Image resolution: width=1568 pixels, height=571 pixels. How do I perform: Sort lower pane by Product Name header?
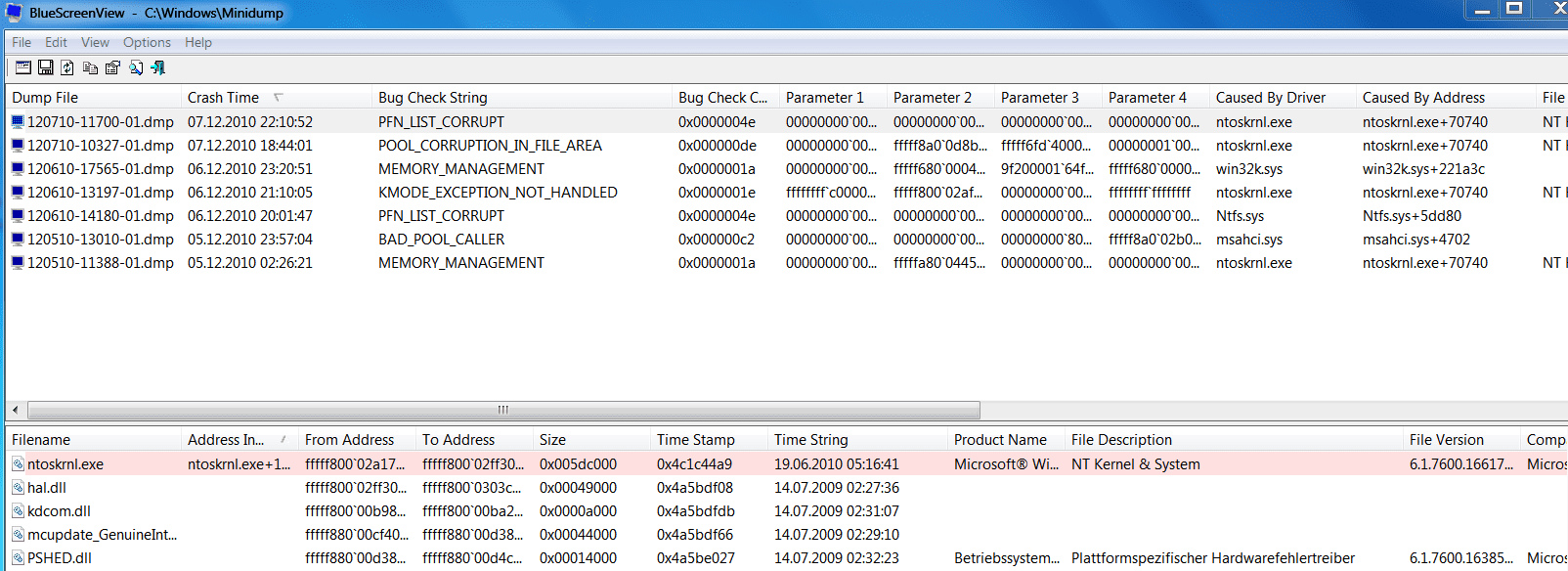tap(1007, 440)
